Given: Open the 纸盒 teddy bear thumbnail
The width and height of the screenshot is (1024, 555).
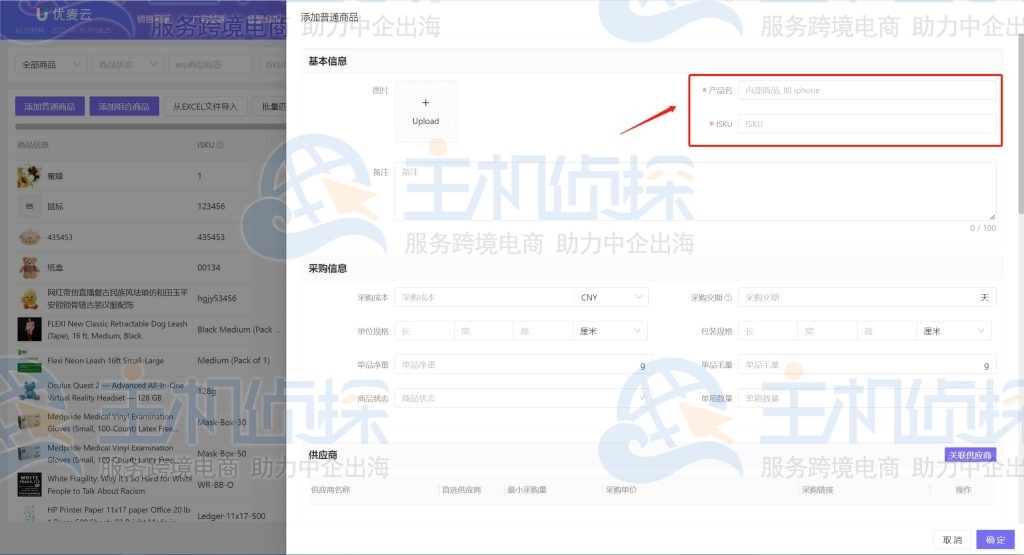Looking at the screenshot, I should click(x=29, y=268).
